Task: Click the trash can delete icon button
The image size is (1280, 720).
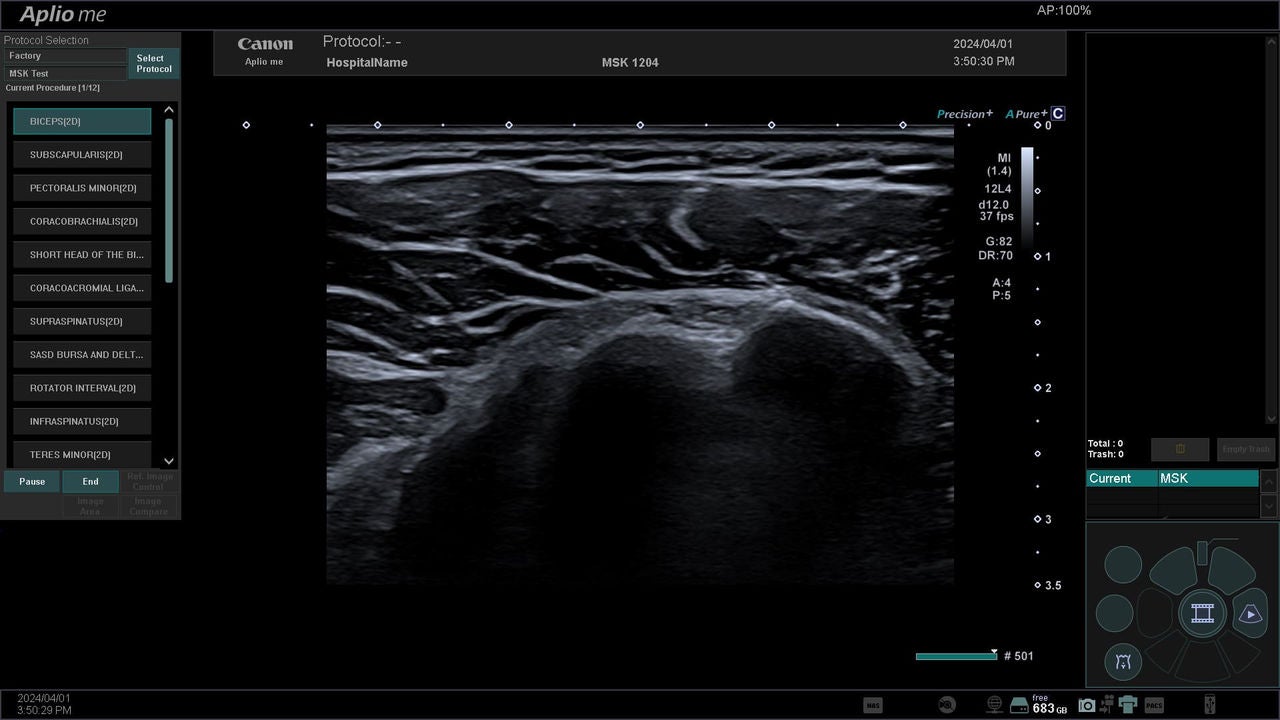Action: [x=1180, y=449]
